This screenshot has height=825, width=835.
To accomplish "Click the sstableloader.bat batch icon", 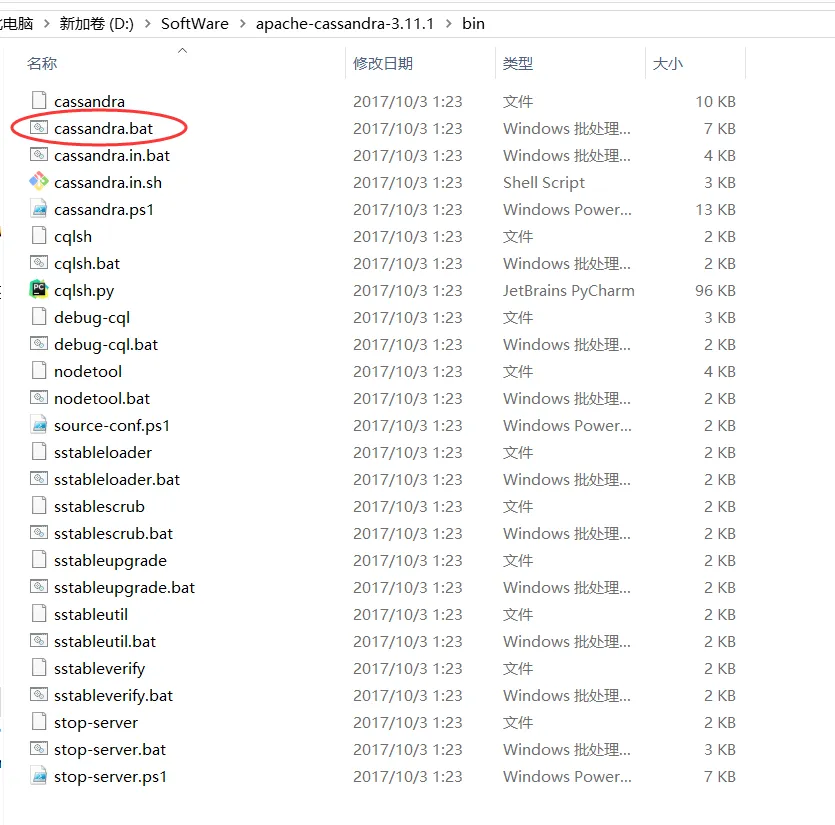I will click(39, 478).
